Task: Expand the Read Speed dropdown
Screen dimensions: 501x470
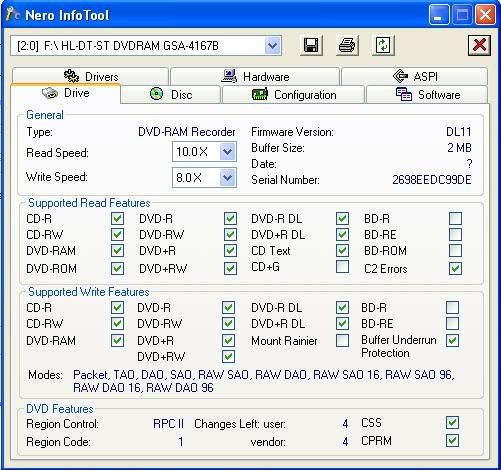Action: pyautogui.click(x=228, y=152)
